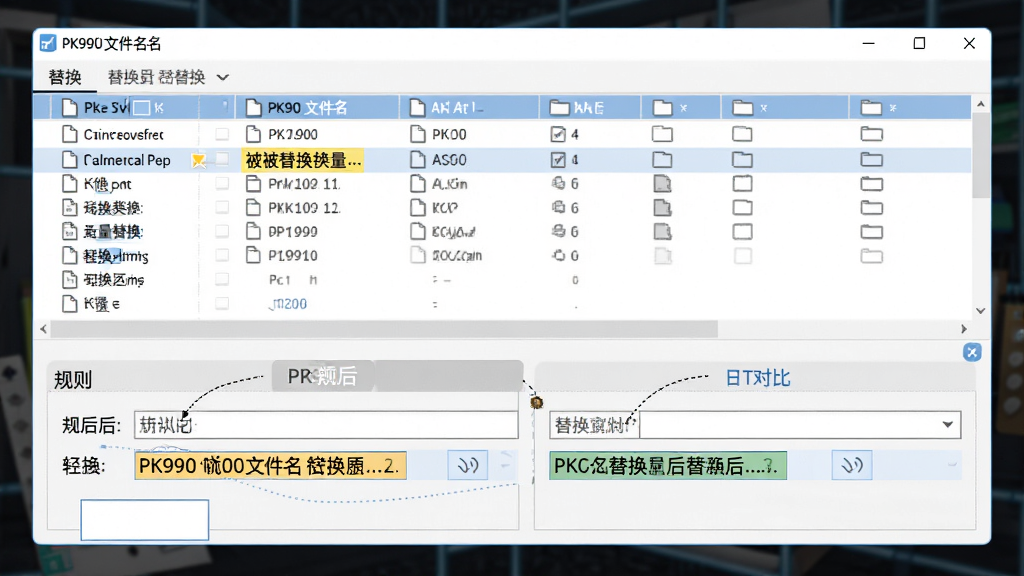Tick the checkbox left of PP1999

pos(222,231)
